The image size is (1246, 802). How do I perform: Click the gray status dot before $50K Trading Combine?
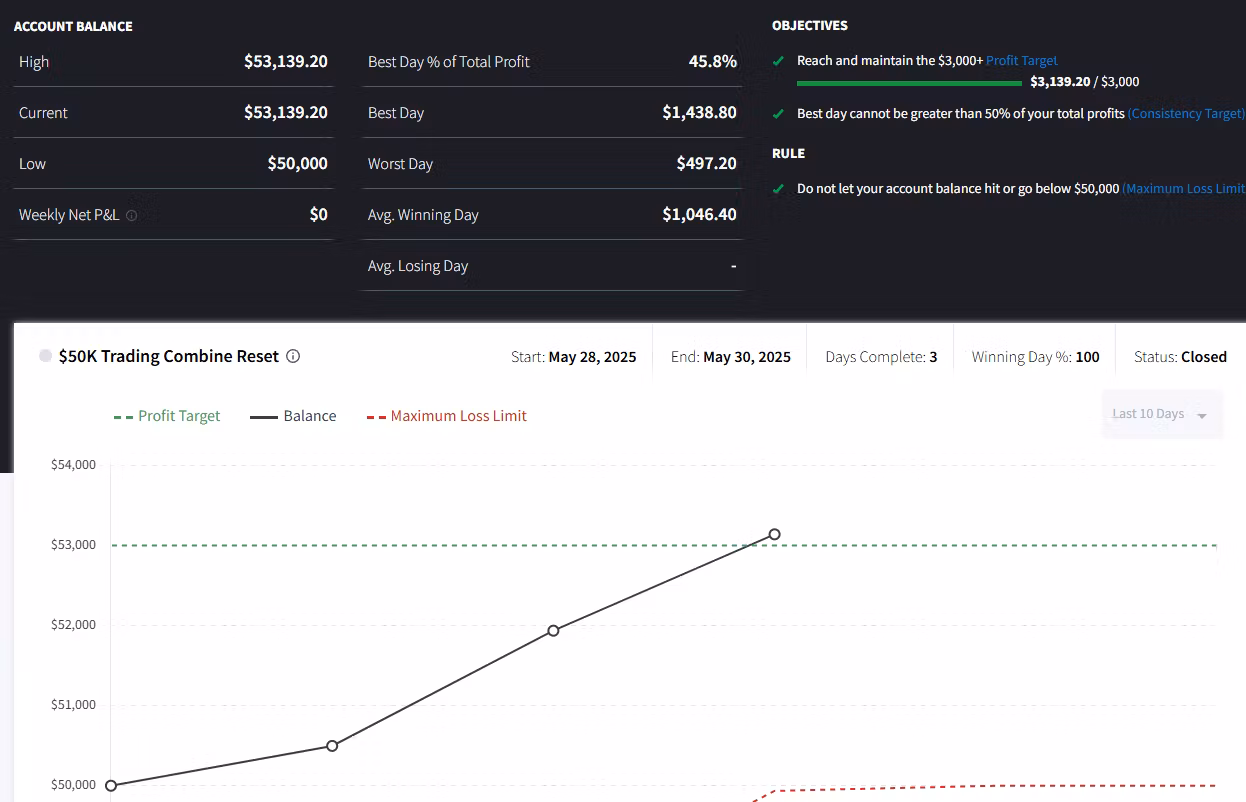coord(45,356)
